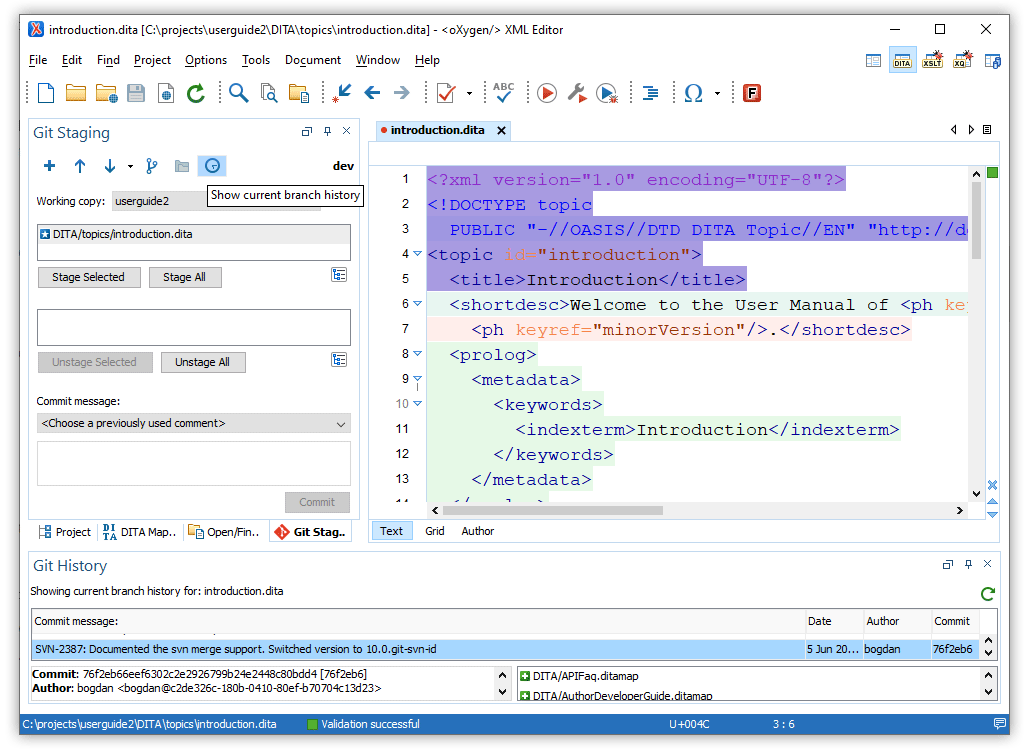Collapse metadata fold on line 9
1030x750 pixels.
(417, 378)
